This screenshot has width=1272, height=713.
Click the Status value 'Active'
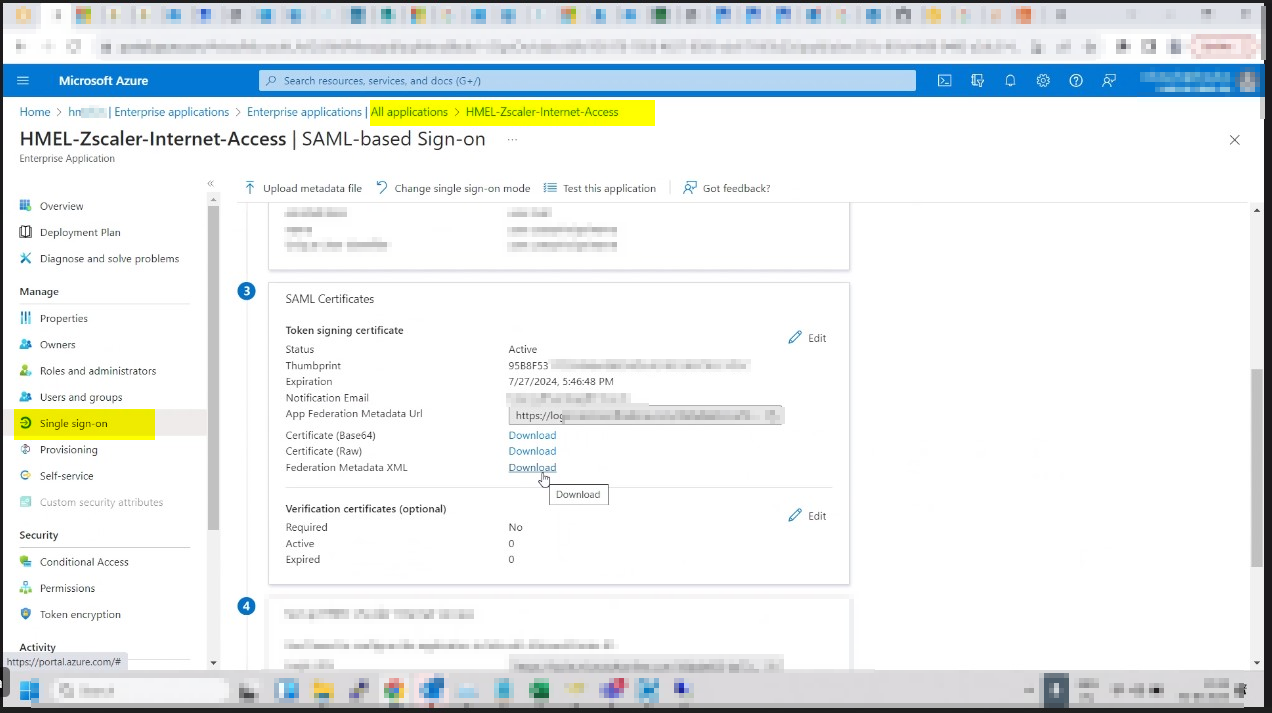(x=523, y=350)
